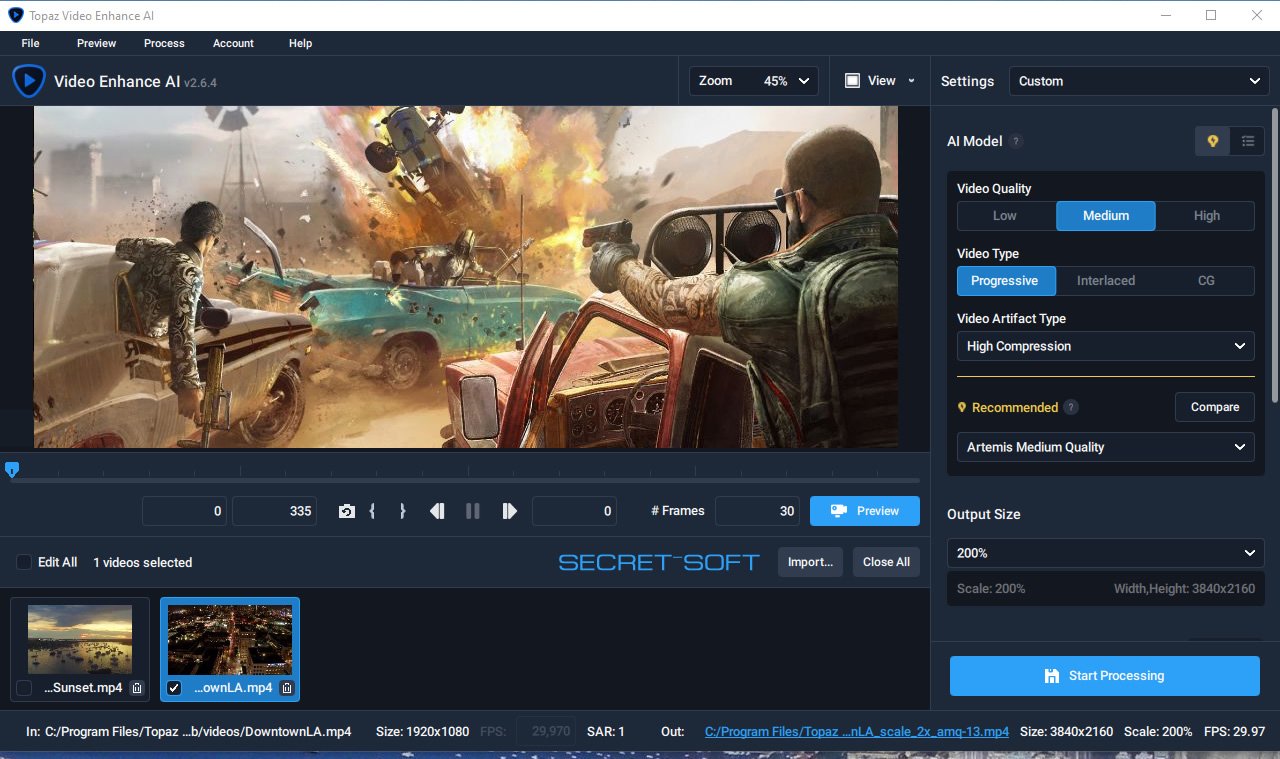
Task: Expand the Video Artifact Type dropdown
Action: 1105,346
